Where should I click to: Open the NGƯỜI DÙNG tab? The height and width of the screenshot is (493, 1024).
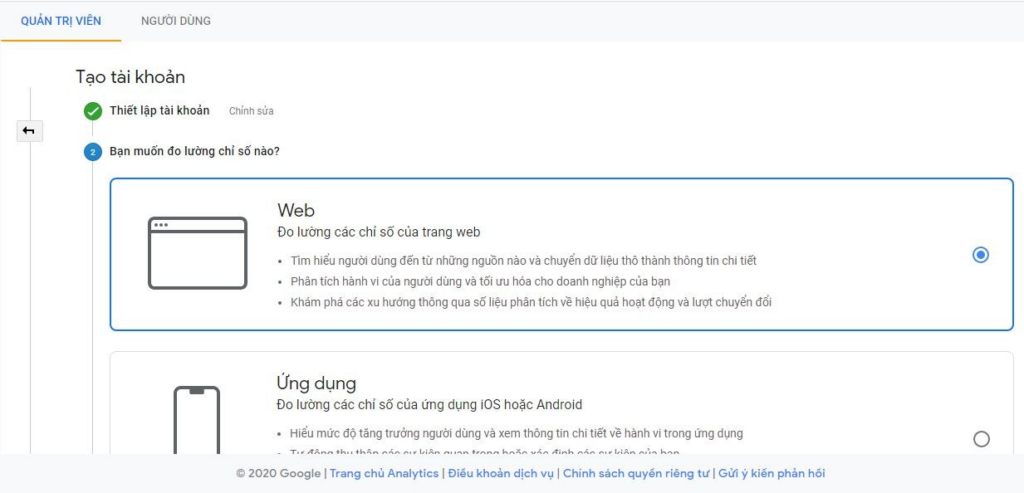click(176, 21)
